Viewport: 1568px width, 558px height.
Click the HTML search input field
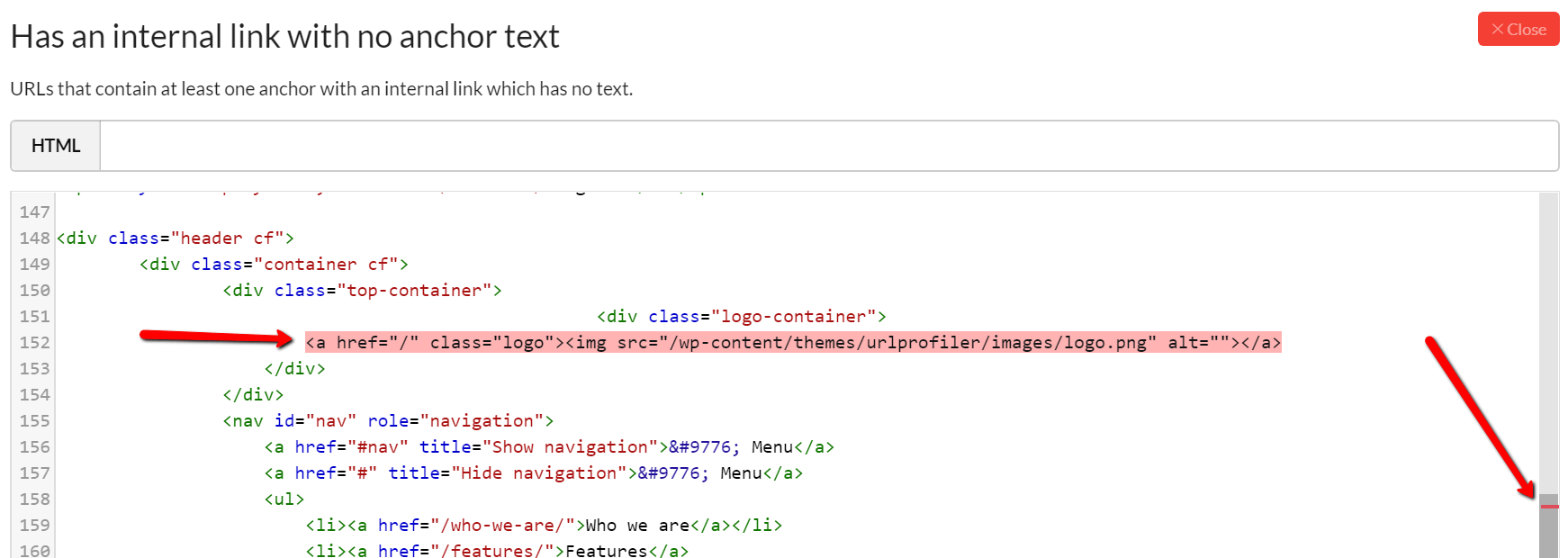coord(829,146)
